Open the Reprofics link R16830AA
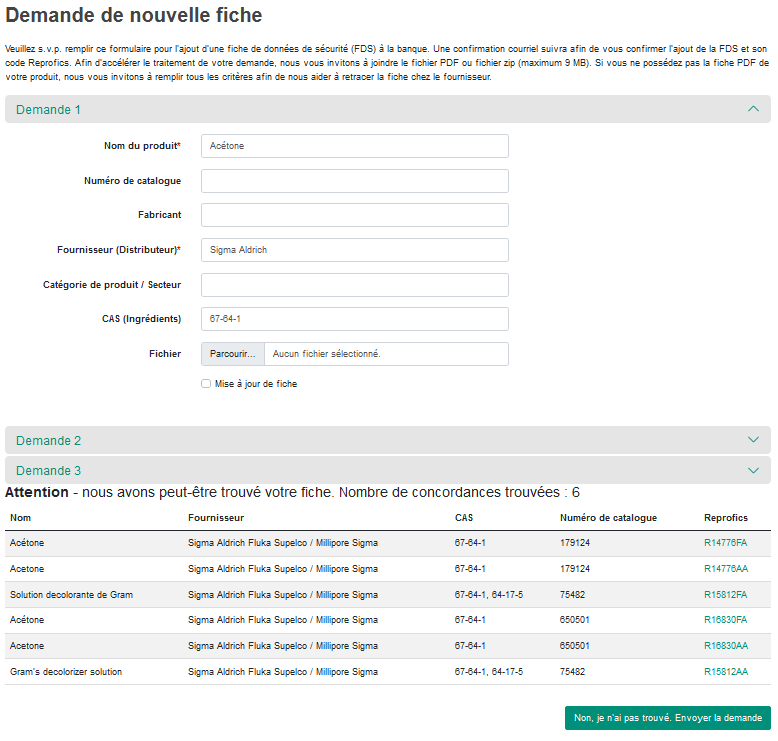This screenshot has height=741, width=778. [726, 646]
